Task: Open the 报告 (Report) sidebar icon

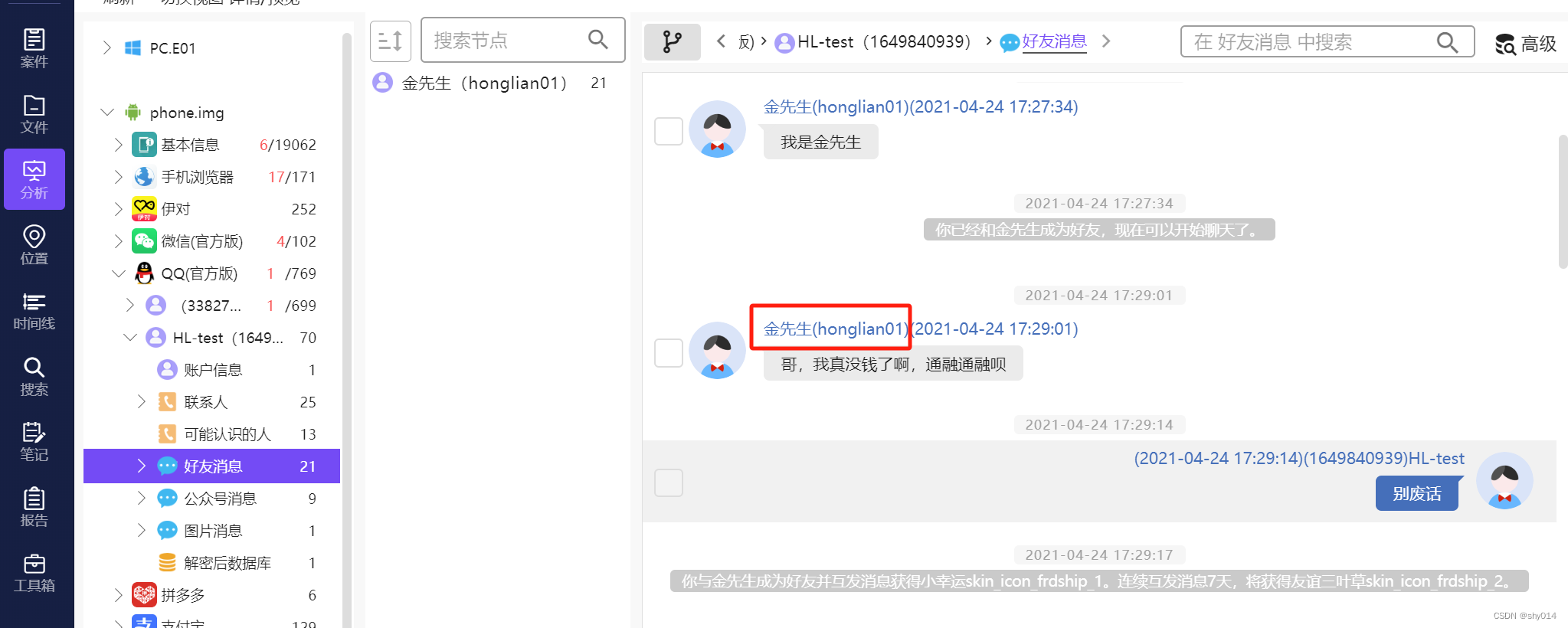Action: pyautogui.click(x=34, y=507)
